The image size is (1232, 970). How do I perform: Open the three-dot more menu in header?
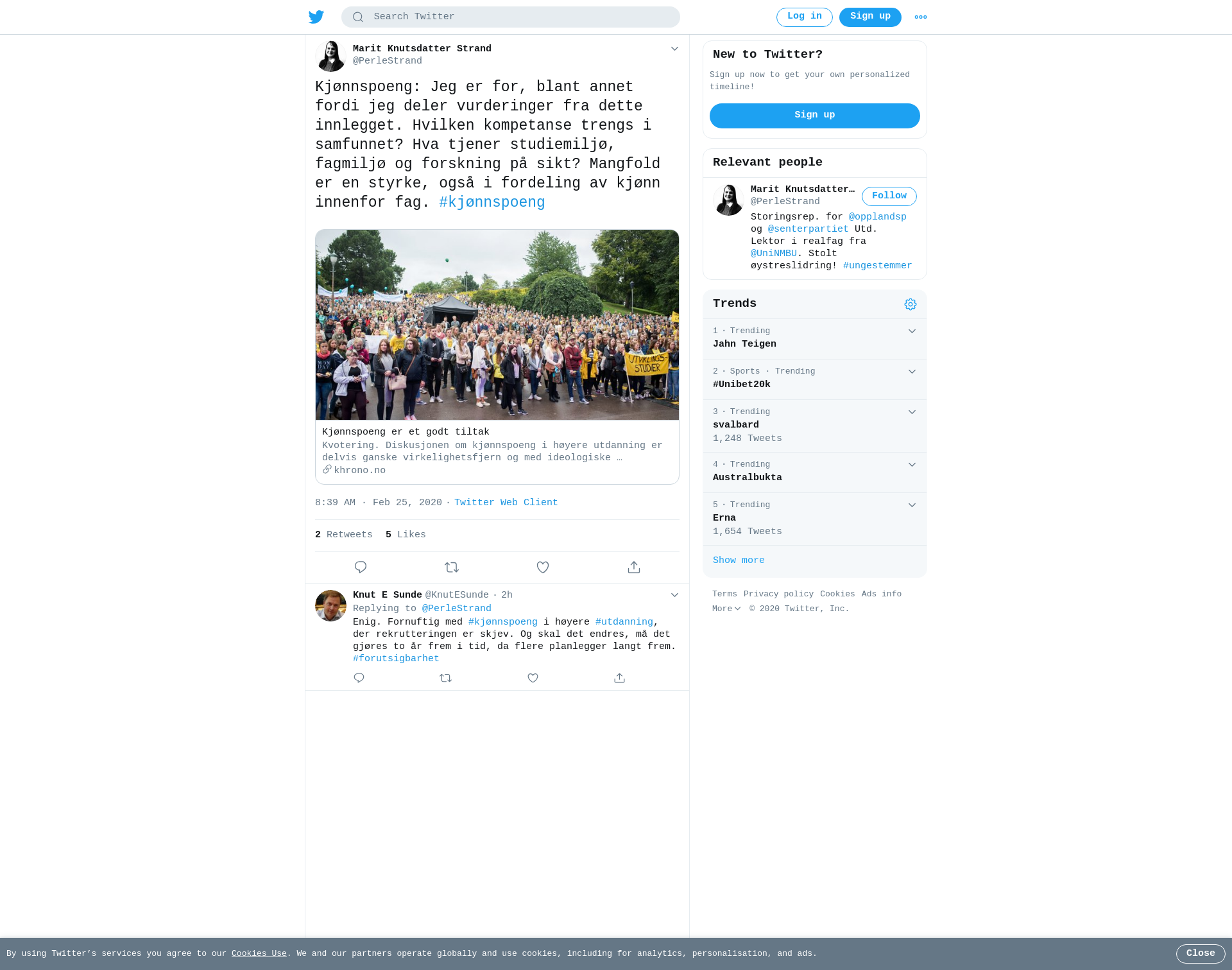click(921, 17)
